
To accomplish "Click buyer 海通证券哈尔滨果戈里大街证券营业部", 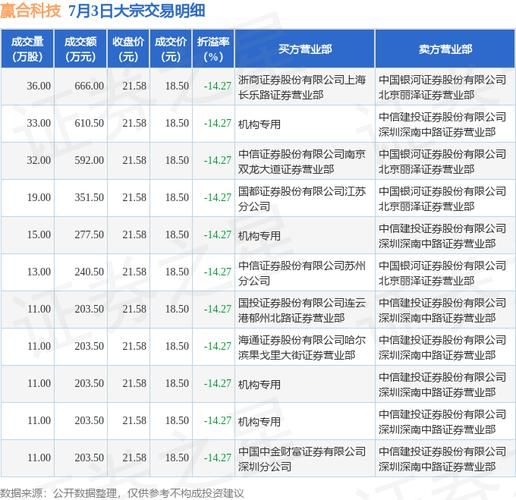I will 302,348.
